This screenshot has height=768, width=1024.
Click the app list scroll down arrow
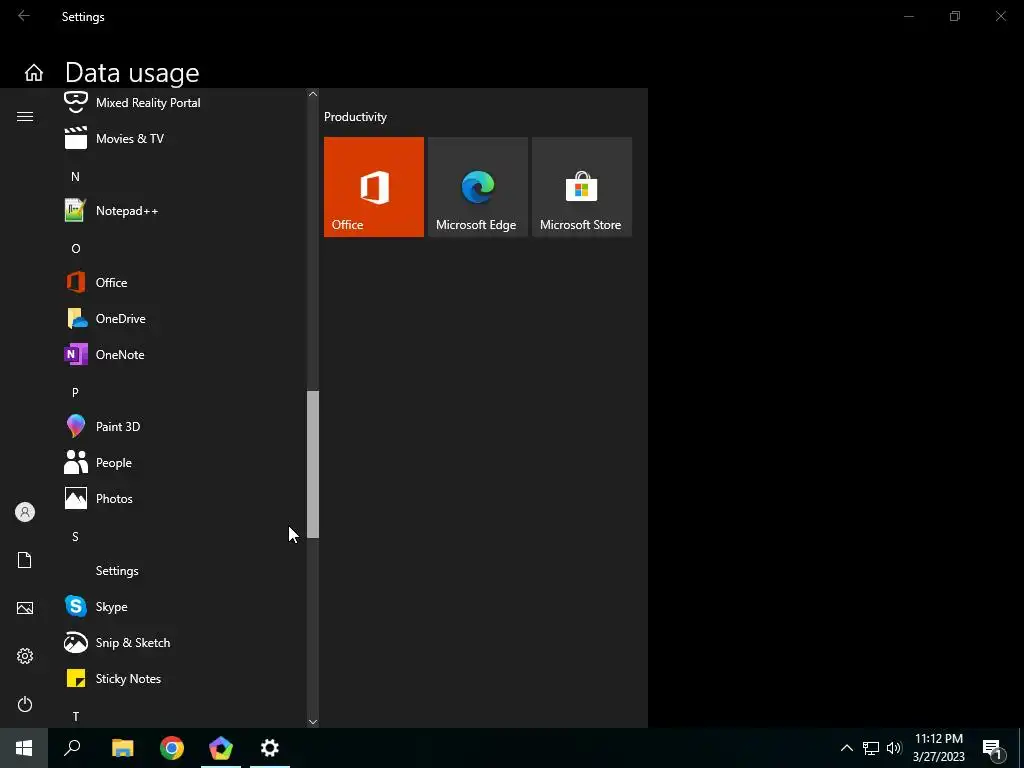click(x=313, y=722)
